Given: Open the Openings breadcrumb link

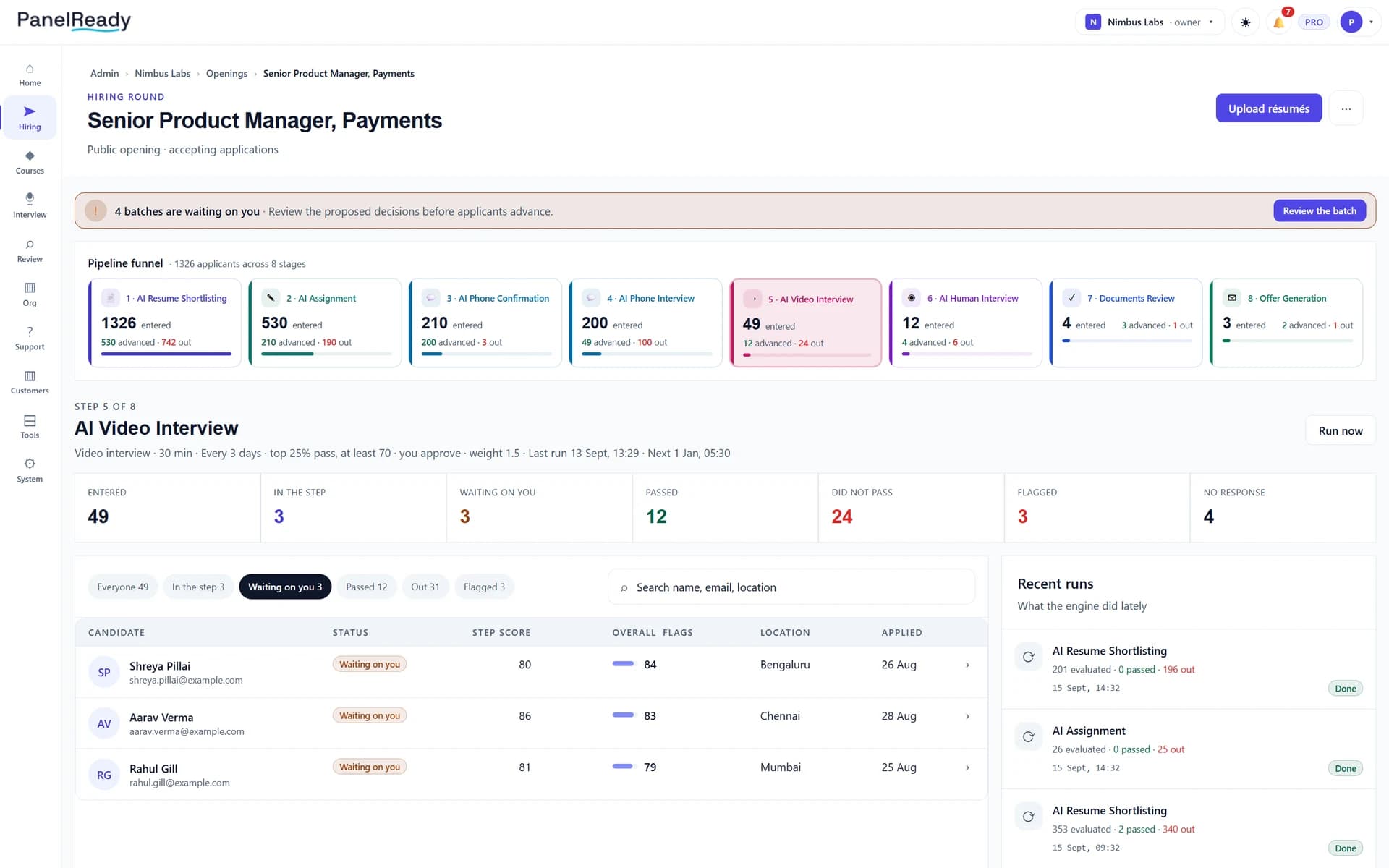Looking at the screenshot, I should (226, 74).
